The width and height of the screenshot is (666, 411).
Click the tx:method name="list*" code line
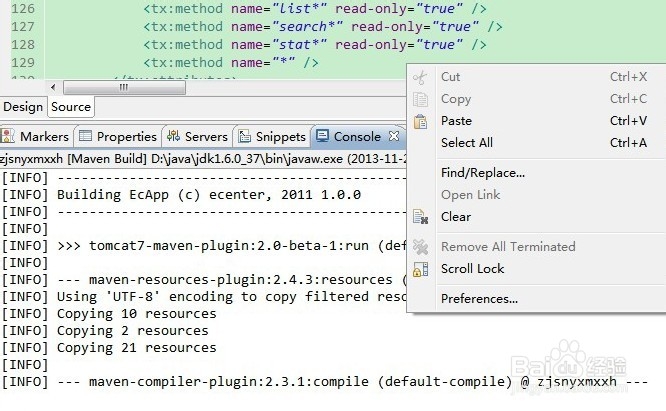(x=315, y=9)
